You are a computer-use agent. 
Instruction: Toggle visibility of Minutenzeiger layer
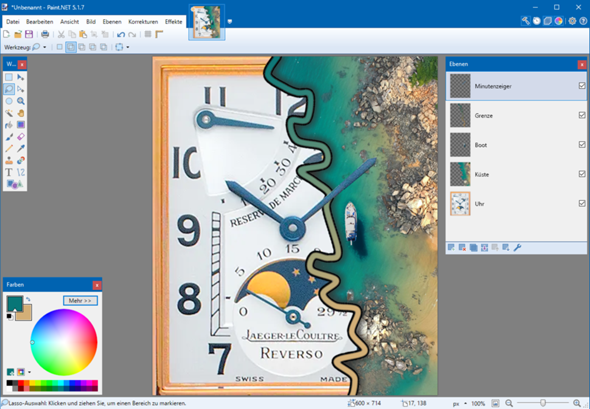pos(582,86)
